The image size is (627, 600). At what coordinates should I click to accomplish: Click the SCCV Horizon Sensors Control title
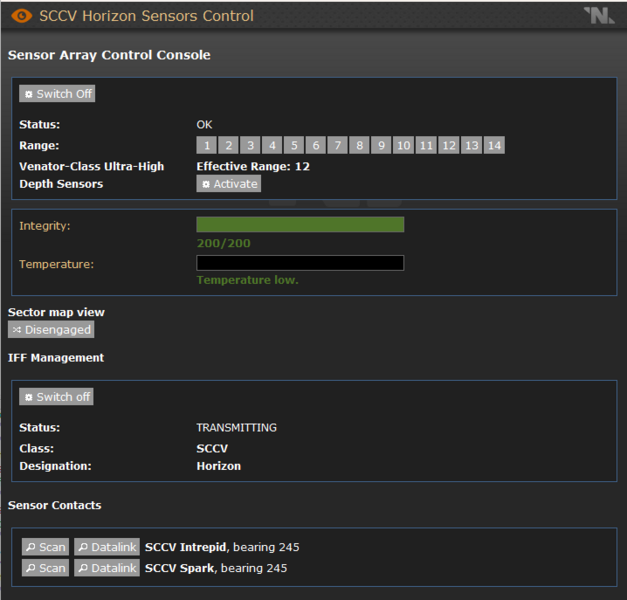[x=146, y=16]
